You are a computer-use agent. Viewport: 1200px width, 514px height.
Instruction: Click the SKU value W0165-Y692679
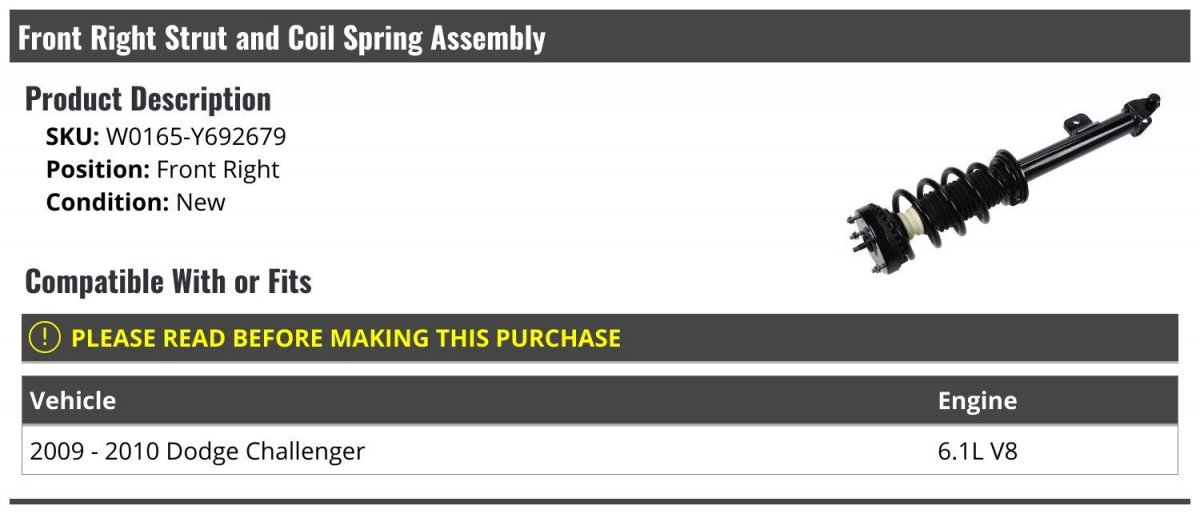[196, 137]
